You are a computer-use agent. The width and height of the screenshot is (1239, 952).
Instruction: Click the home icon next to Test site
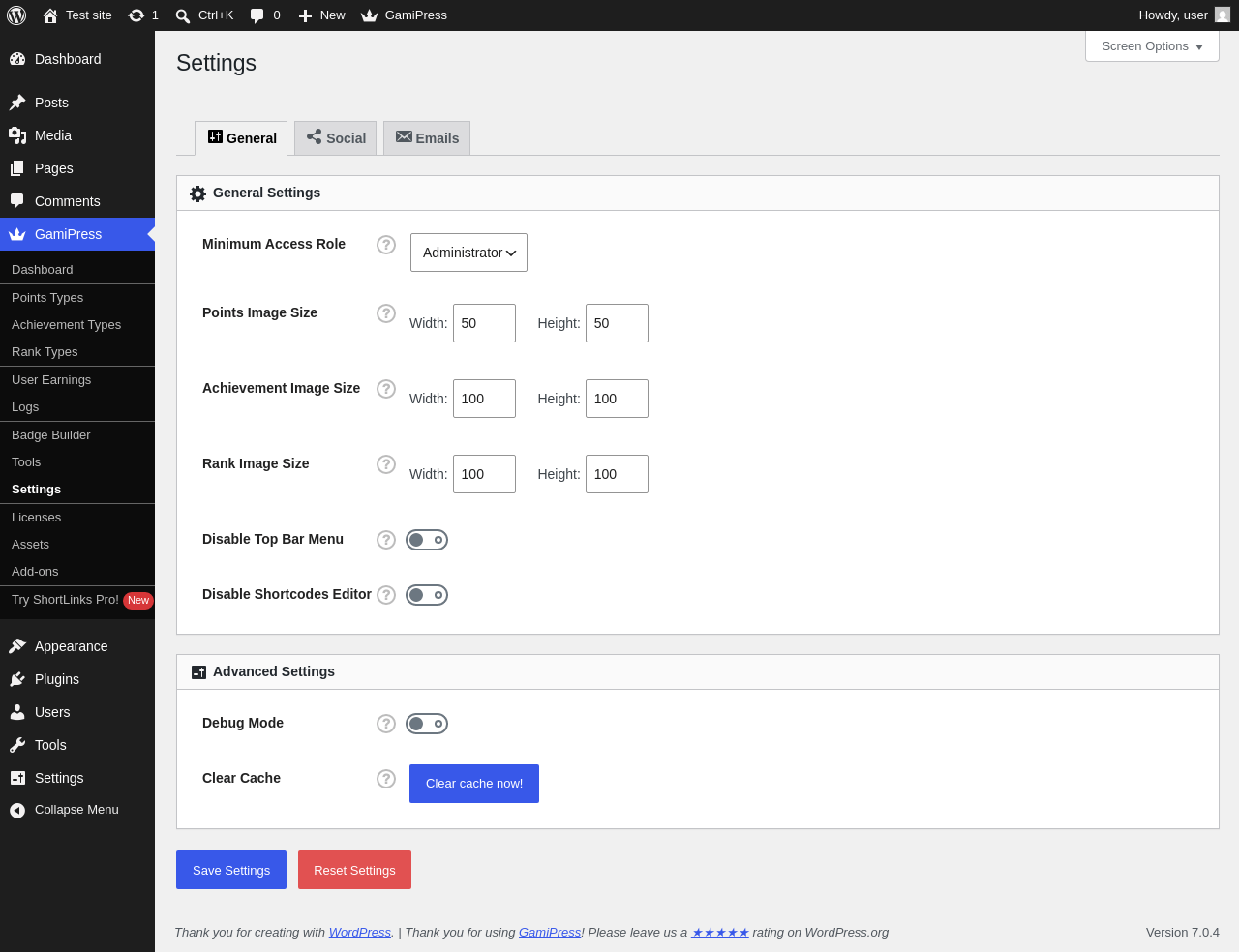[x=50, y=15]
